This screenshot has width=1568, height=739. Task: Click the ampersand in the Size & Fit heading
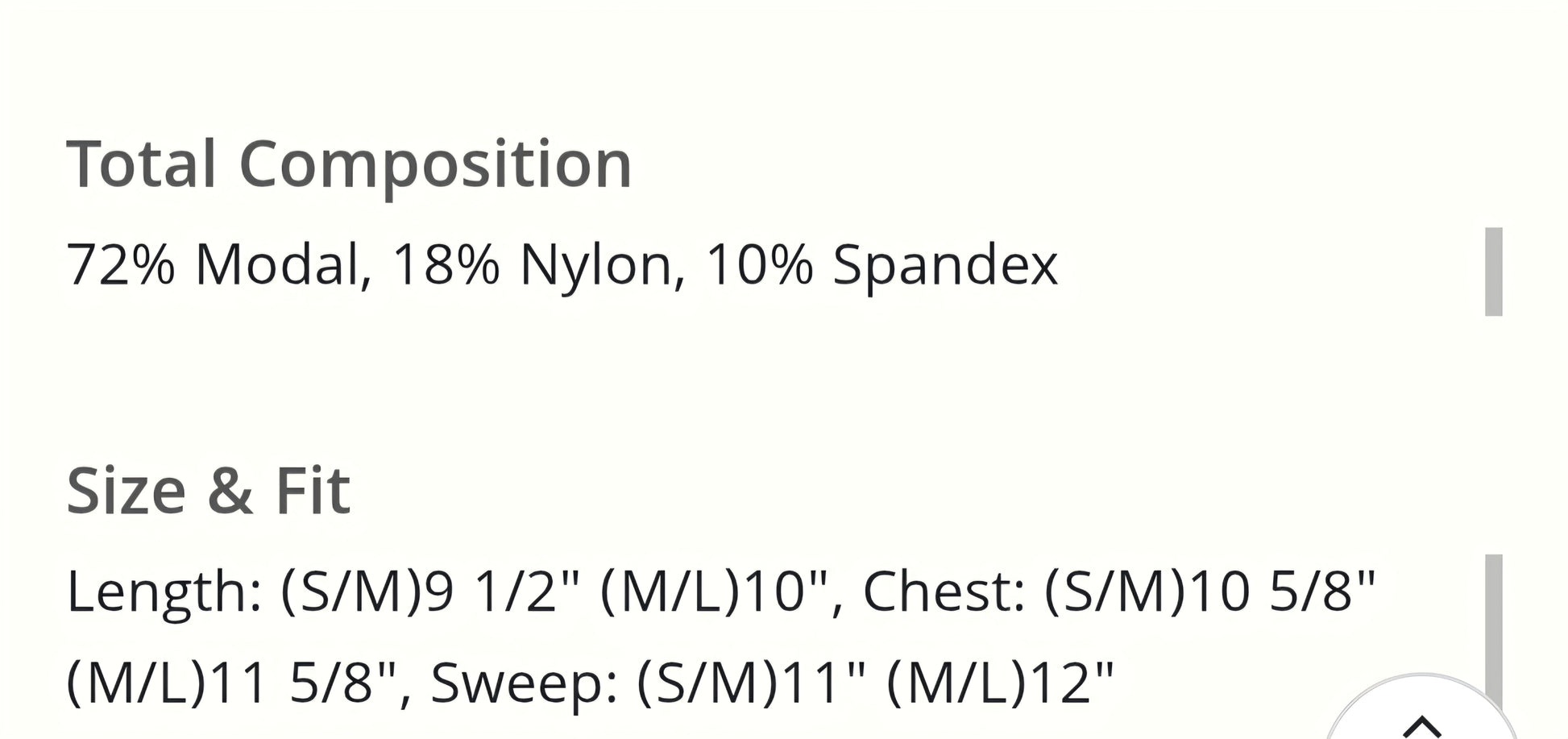[230, 491]
